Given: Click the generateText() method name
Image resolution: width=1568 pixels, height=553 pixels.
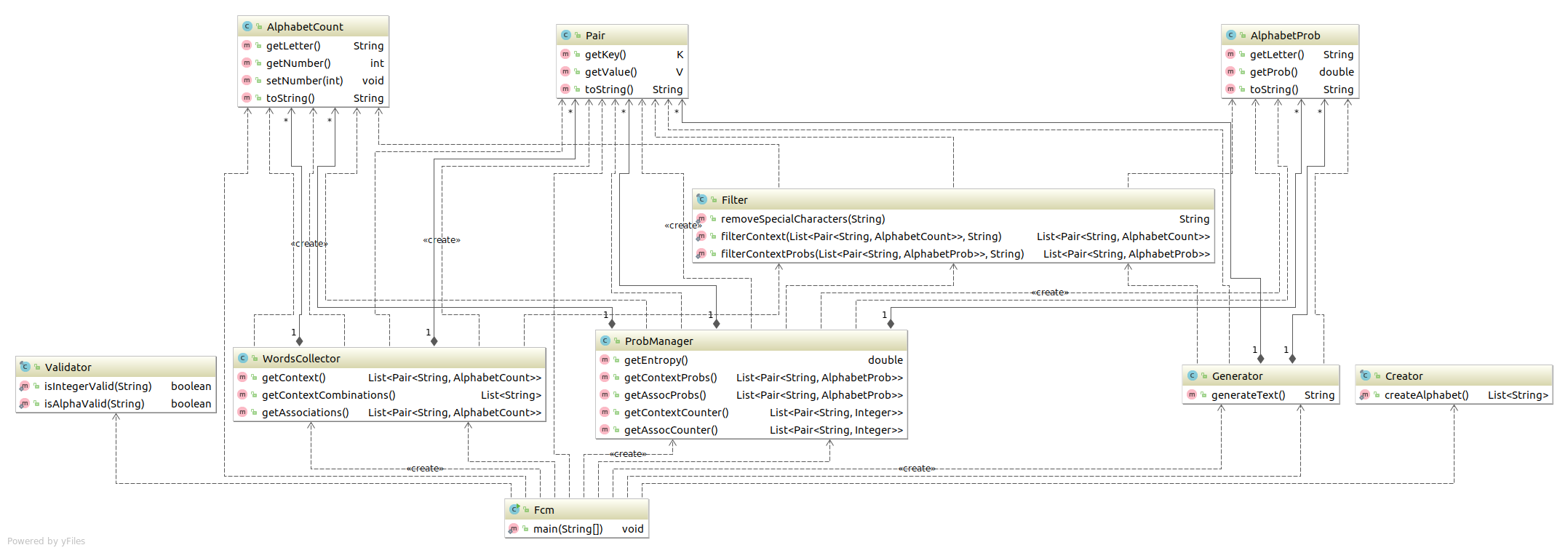Looking at the screenshot, I should [1248, 395].
